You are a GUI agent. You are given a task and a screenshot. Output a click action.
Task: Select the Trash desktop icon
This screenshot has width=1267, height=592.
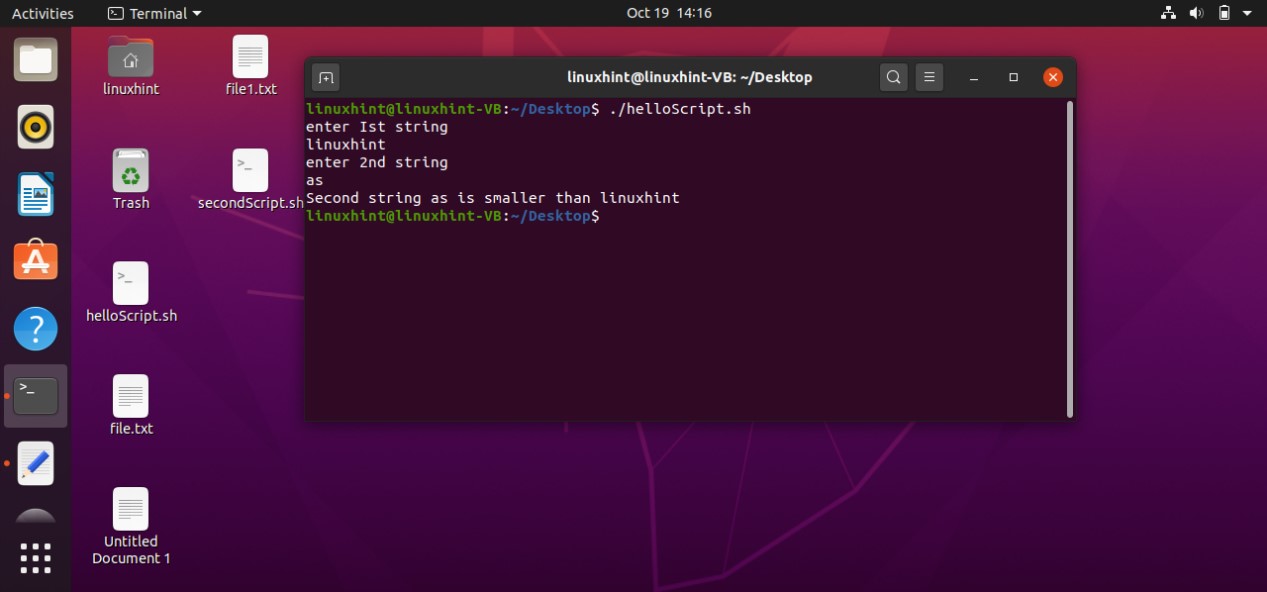click(x=131, y=180)
